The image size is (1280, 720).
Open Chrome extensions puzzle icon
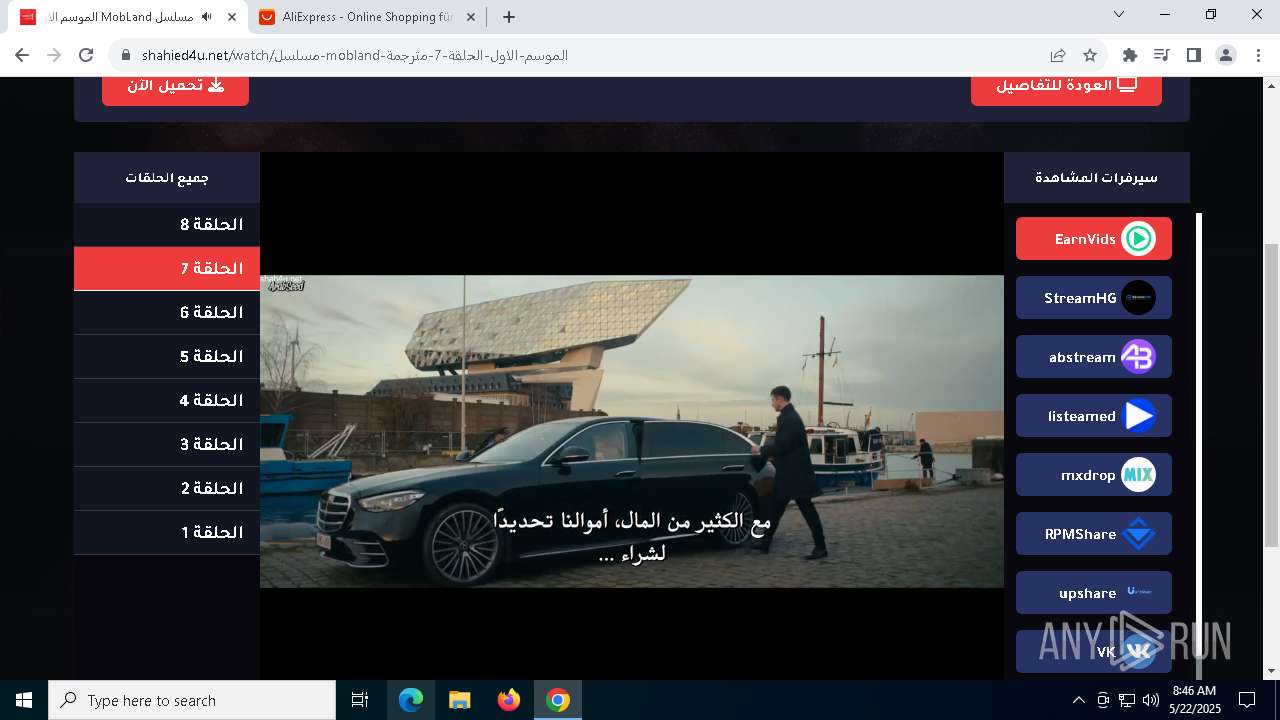point(1130,55)
